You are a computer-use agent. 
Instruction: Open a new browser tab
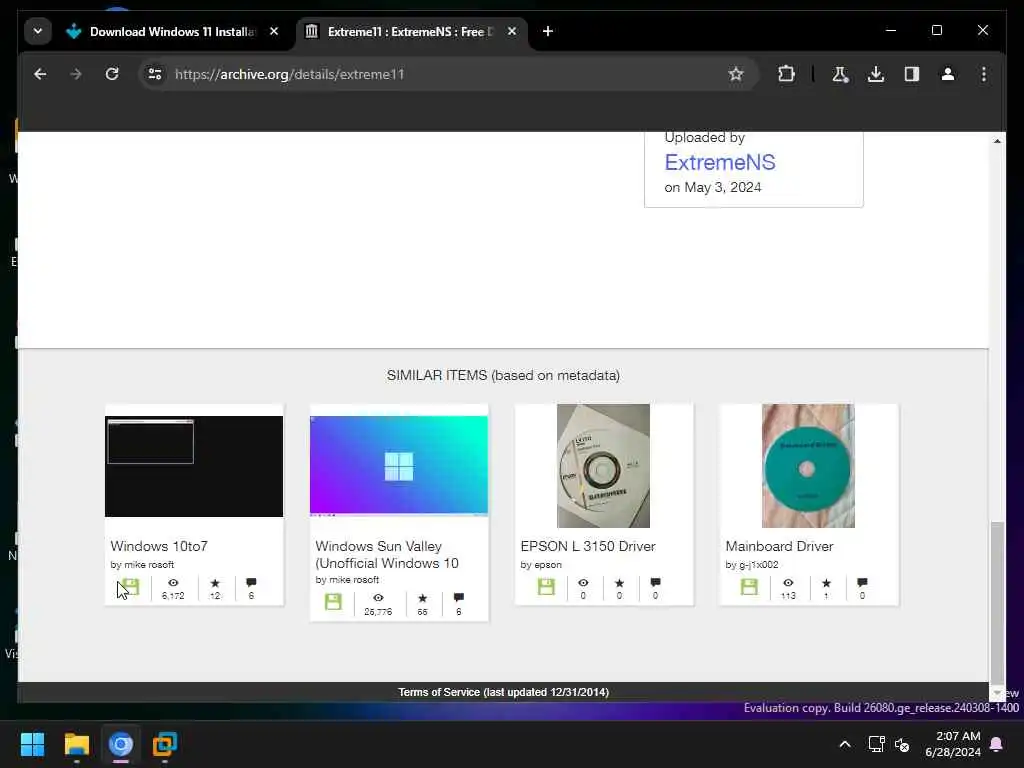548,31
